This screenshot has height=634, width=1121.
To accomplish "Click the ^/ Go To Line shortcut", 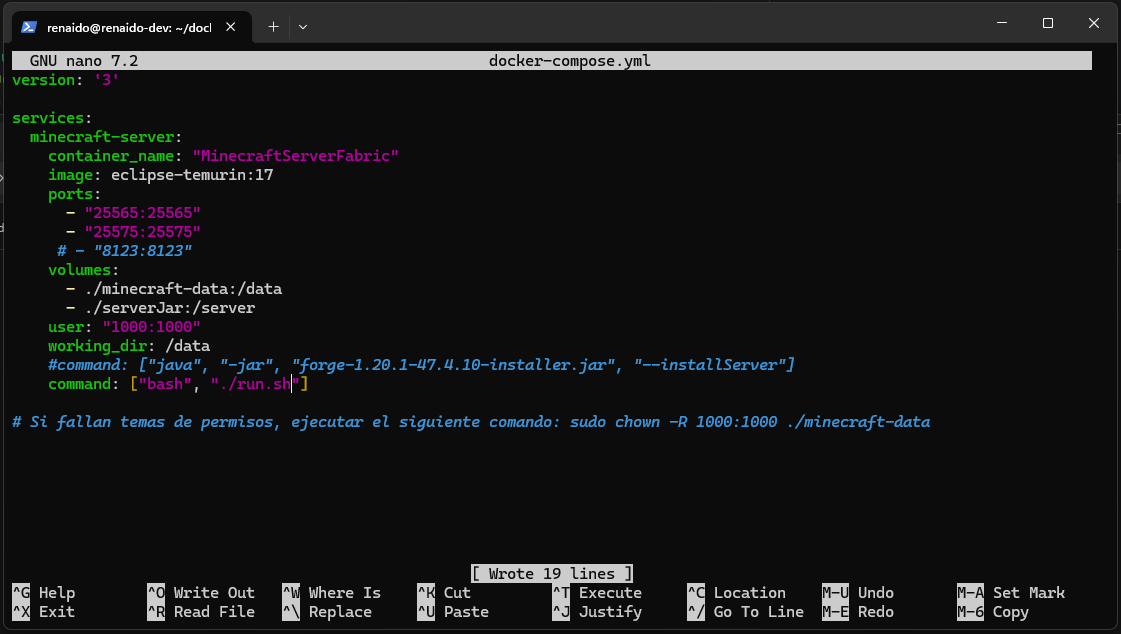I will click(746, 612).
